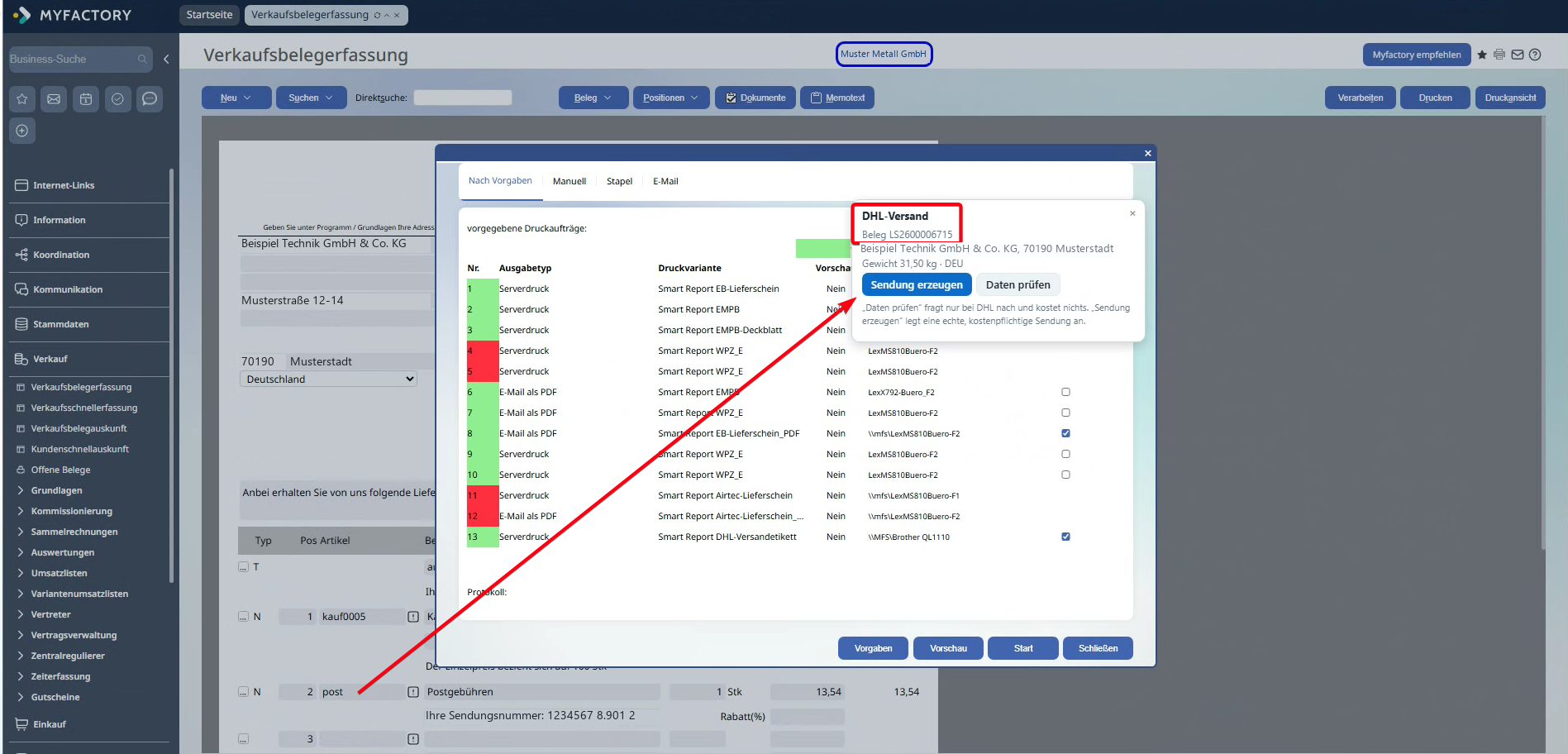The image size is (1568, 754).
Task: Click the Business-Suche magnifier icon
Action: (x=142, y=60)
